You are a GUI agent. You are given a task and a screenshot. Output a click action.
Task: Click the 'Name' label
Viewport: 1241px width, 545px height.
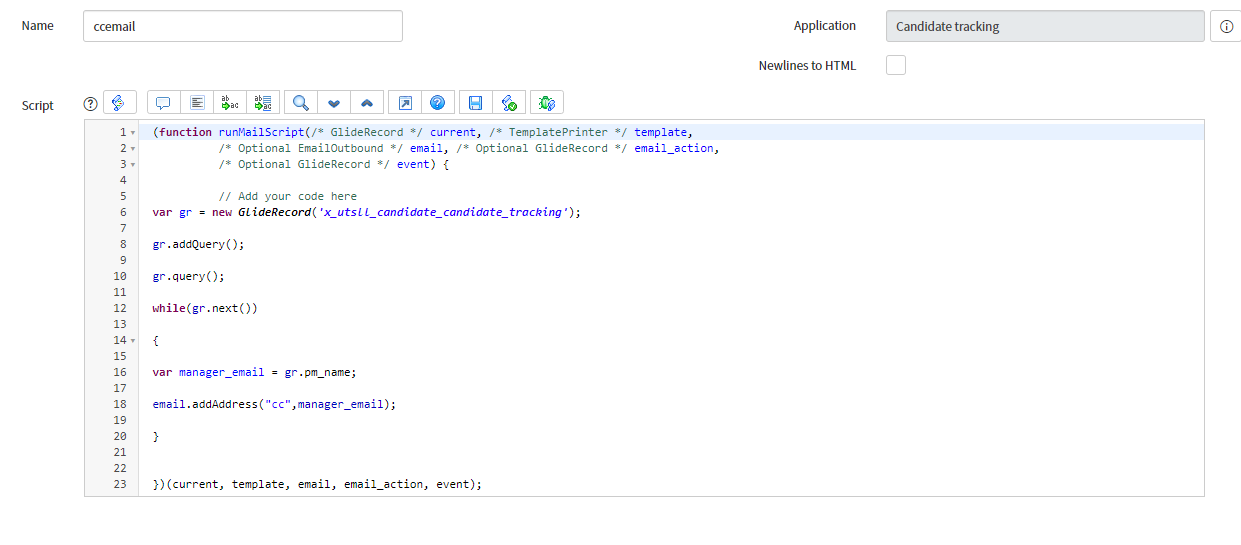point(38,25)
